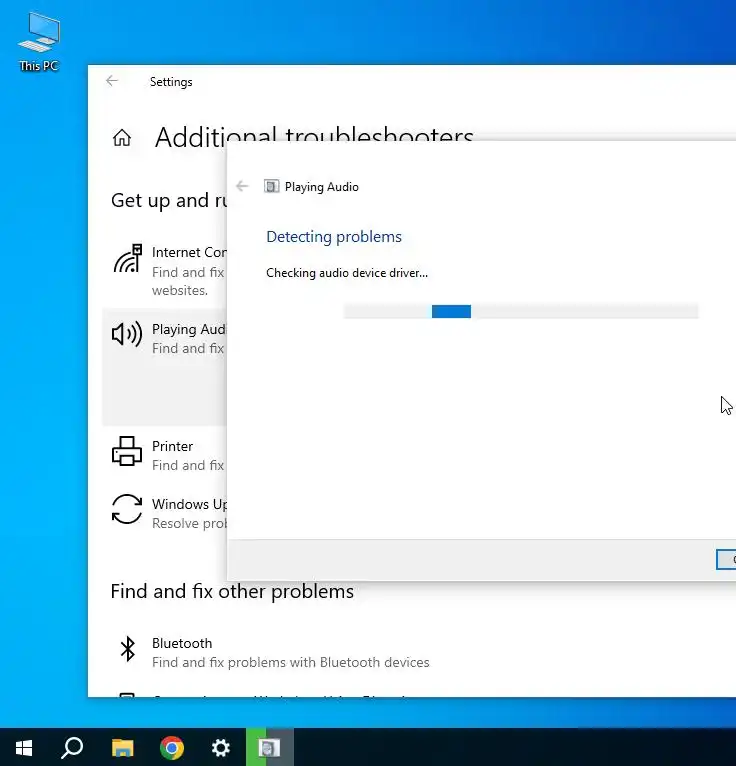Select the Printer troubleshooter icon
Viewport: 736px width, 766px height.
point(127,451)
